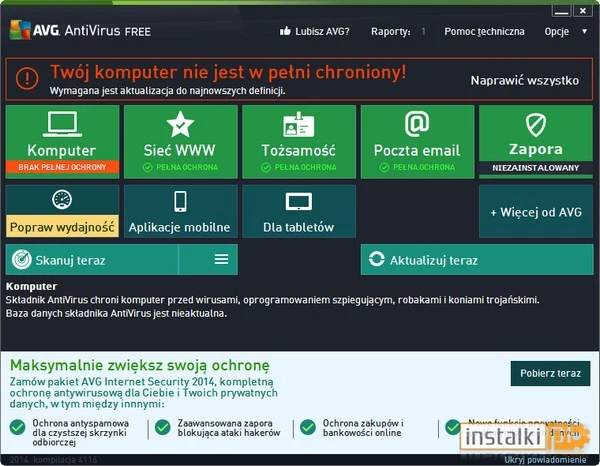Click Maksymalnie zwiększ swoją ochronę heading
The height and width of the screenshot is (466, 600).
pyautogui.click(x=140, y=365)
